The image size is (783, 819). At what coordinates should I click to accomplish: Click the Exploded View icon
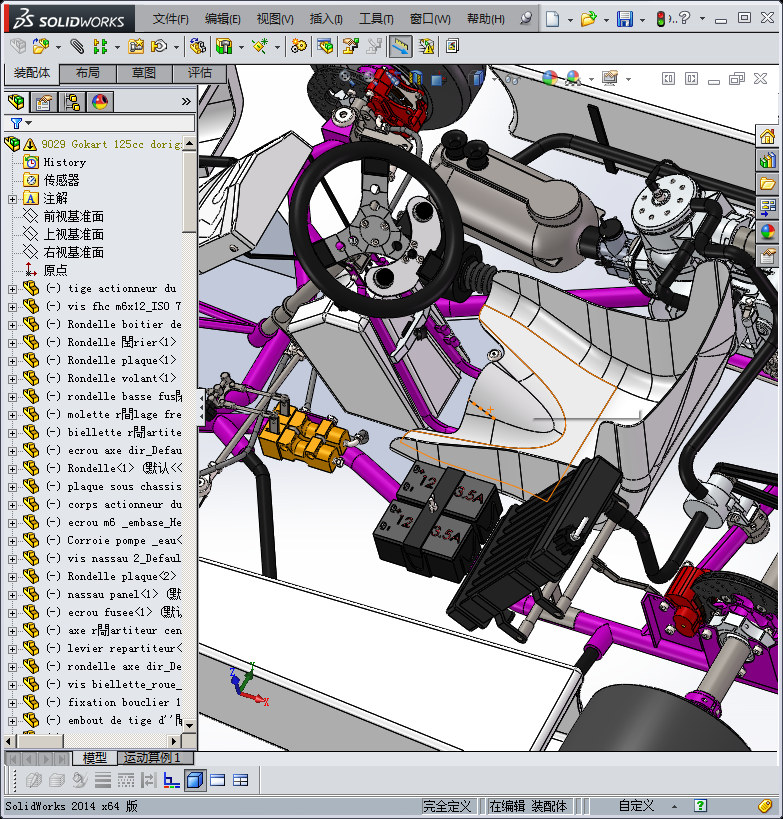click(351, 46)
